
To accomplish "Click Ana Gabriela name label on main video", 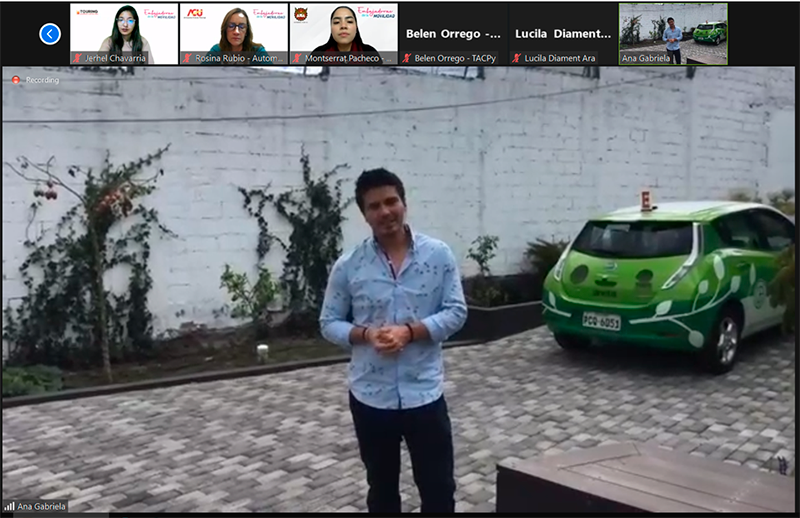I will 42,506.
